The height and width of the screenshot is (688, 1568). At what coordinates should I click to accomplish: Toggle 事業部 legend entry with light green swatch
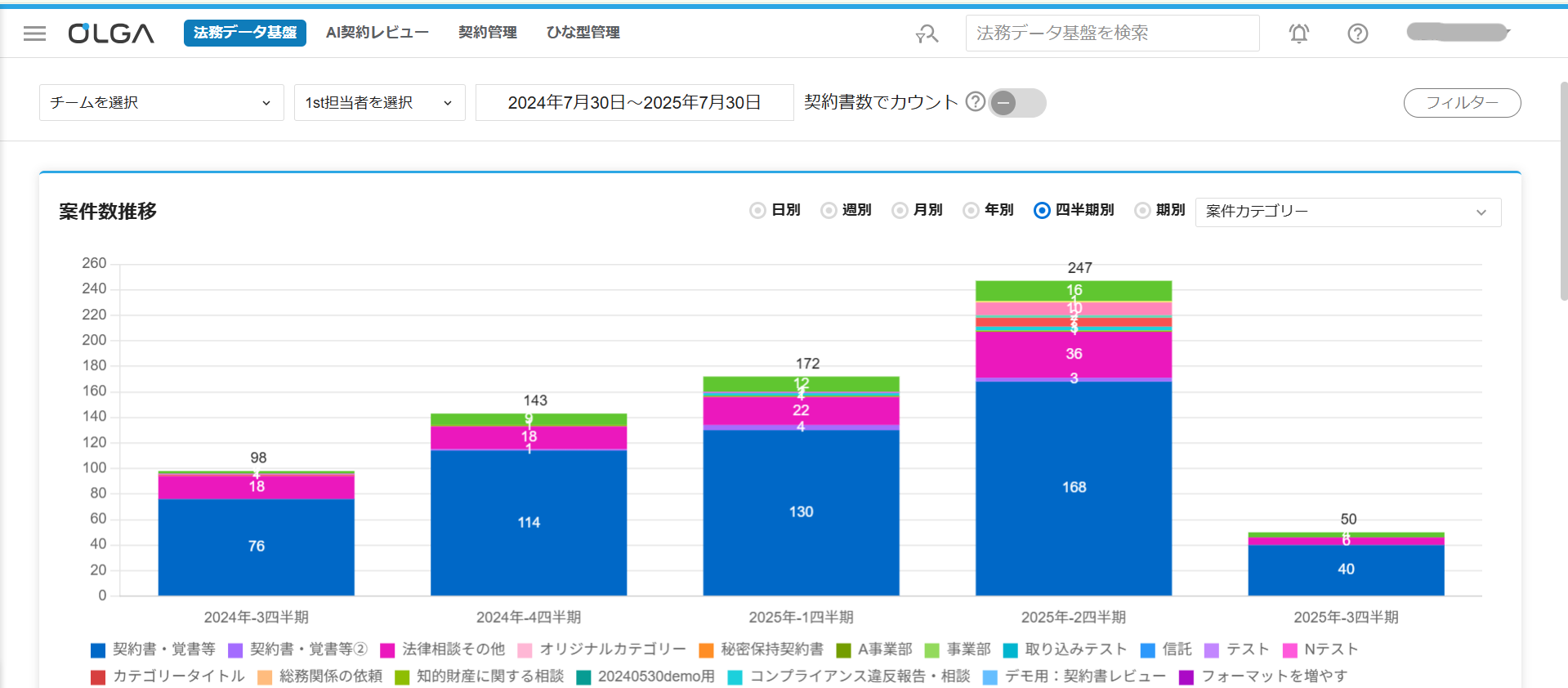coord(958,650)
